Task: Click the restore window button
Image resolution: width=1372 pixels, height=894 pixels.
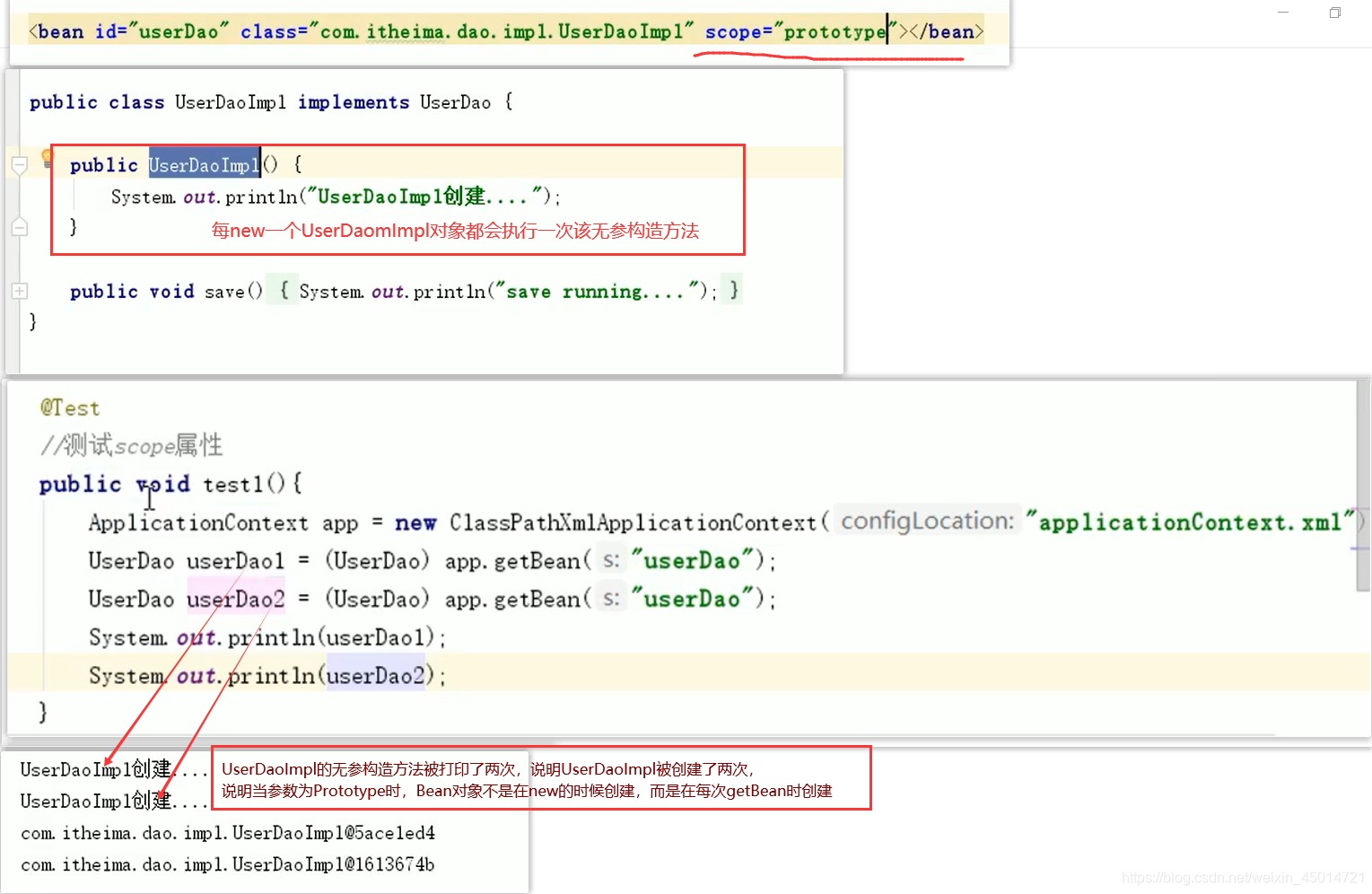Action: [x=1335, y=13]
